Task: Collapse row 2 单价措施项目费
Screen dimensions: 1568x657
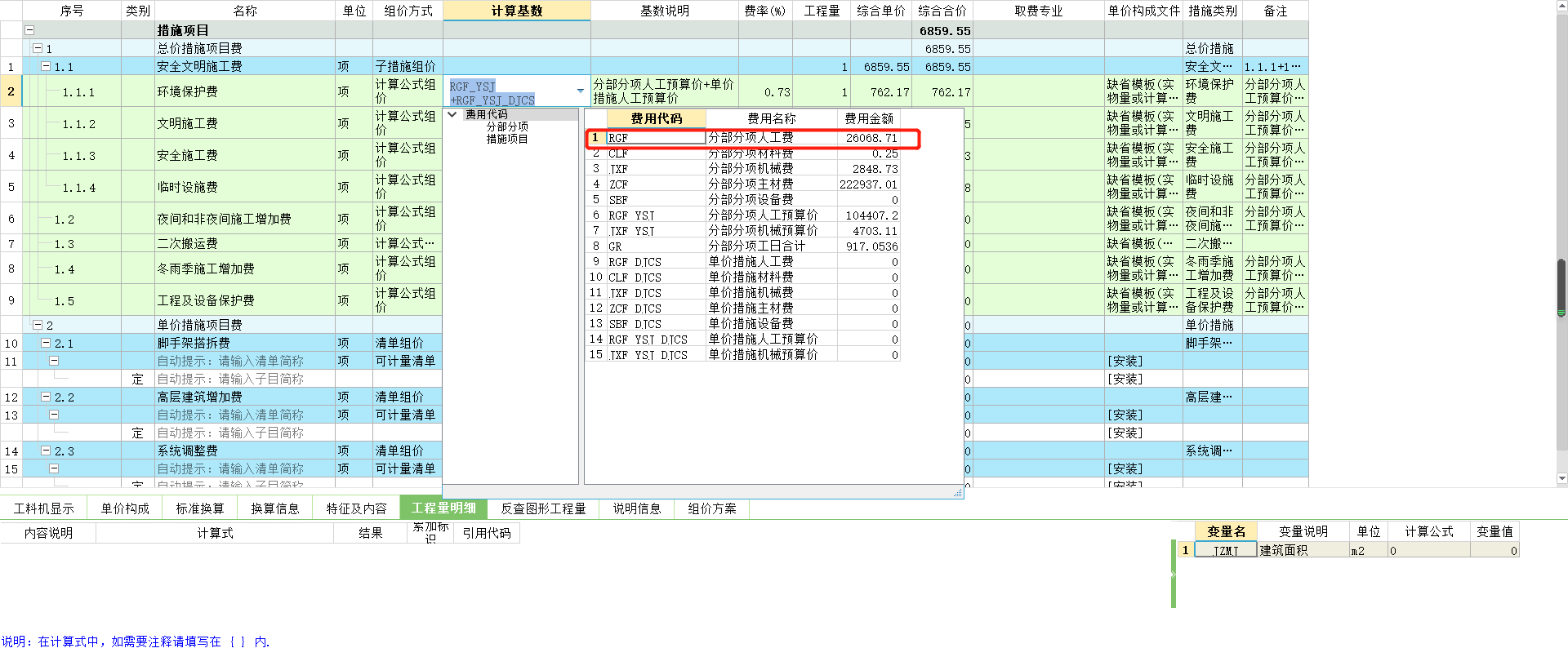Action: (x=38, y=325)
